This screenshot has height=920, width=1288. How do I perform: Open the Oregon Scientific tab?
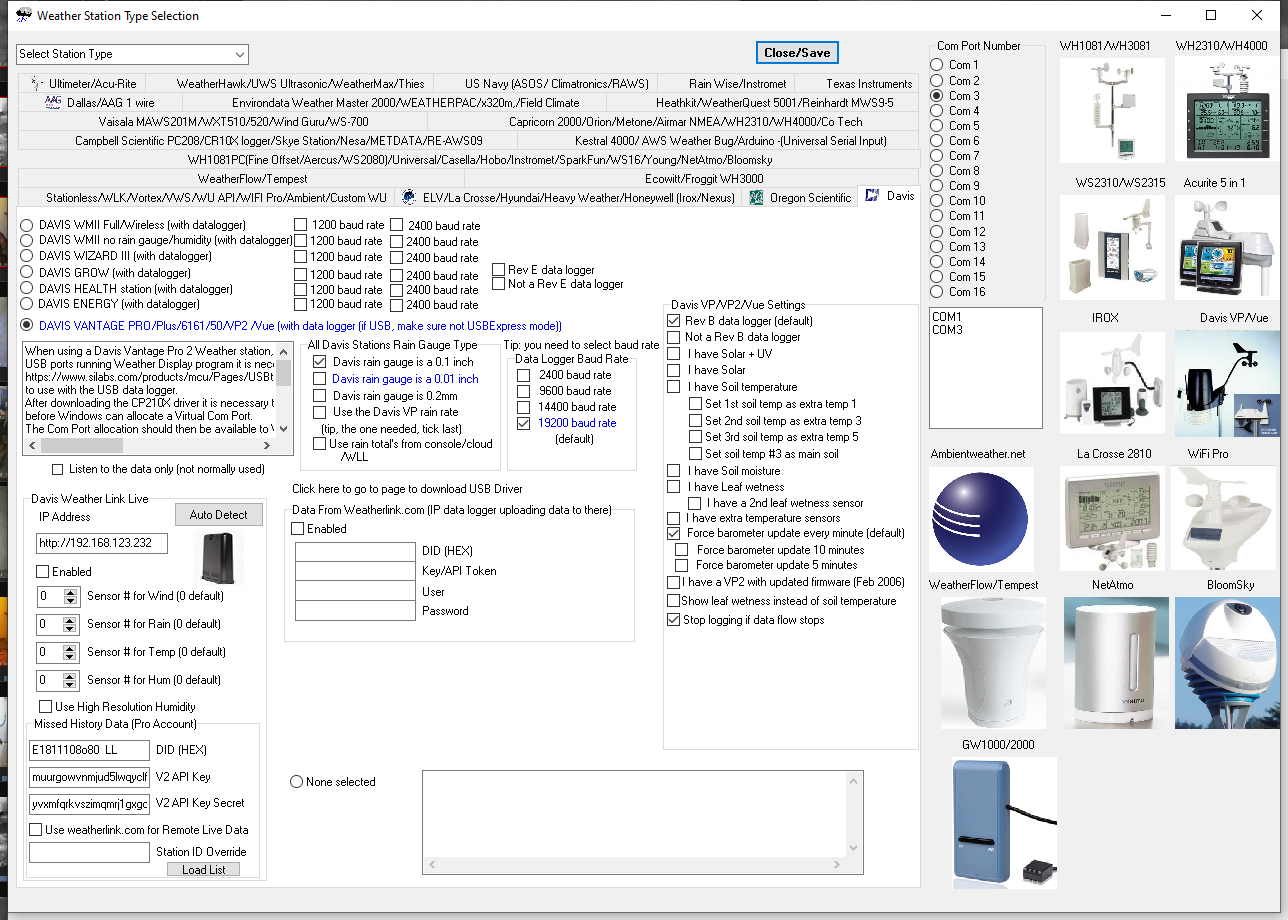point(800,197)
